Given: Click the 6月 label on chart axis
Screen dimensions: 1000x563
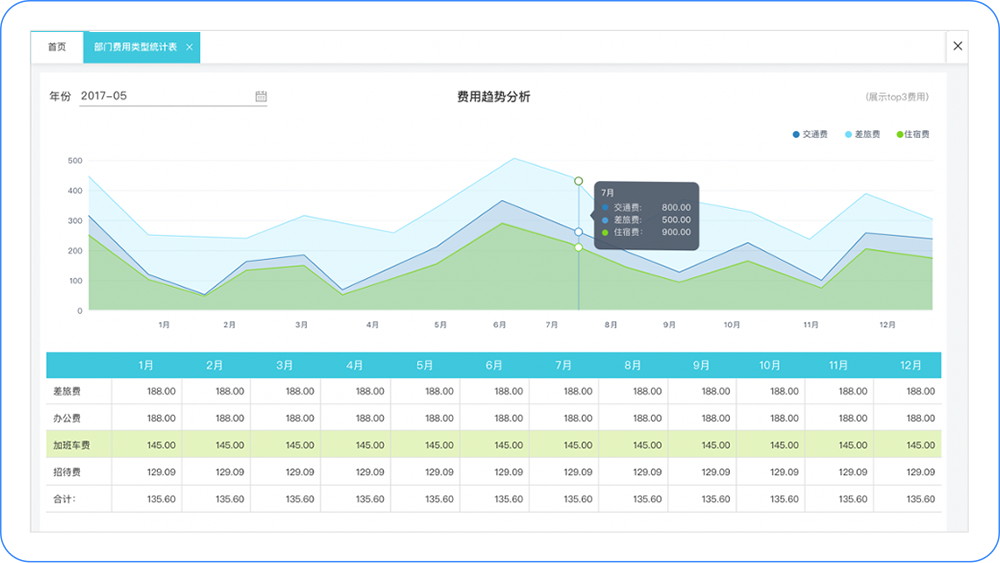Looking at the screenshot, I should [499, 325].
